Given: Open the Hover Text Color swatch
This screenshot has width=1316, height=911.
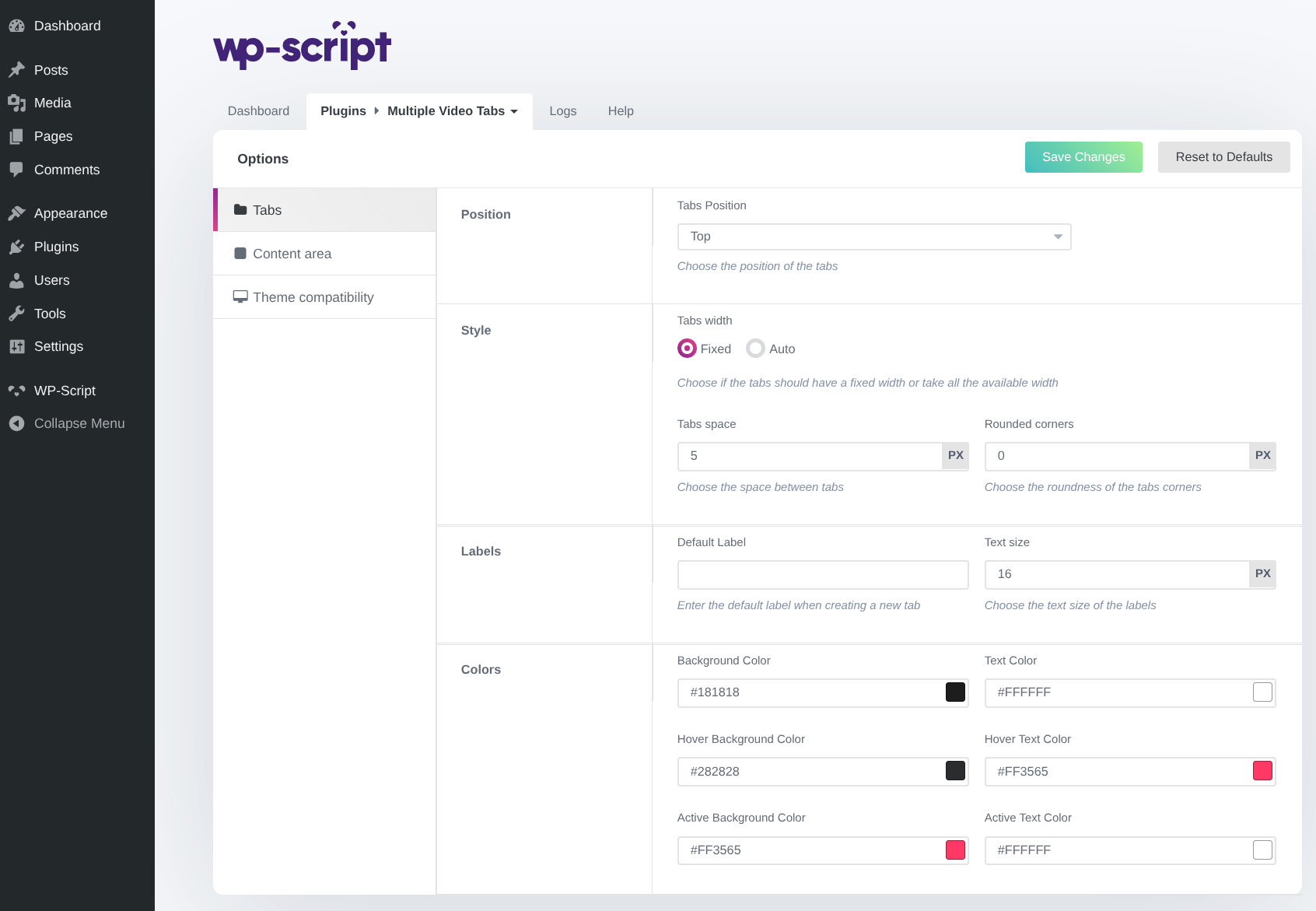Looking at the screenshot, I should (x=1262, y=771).
